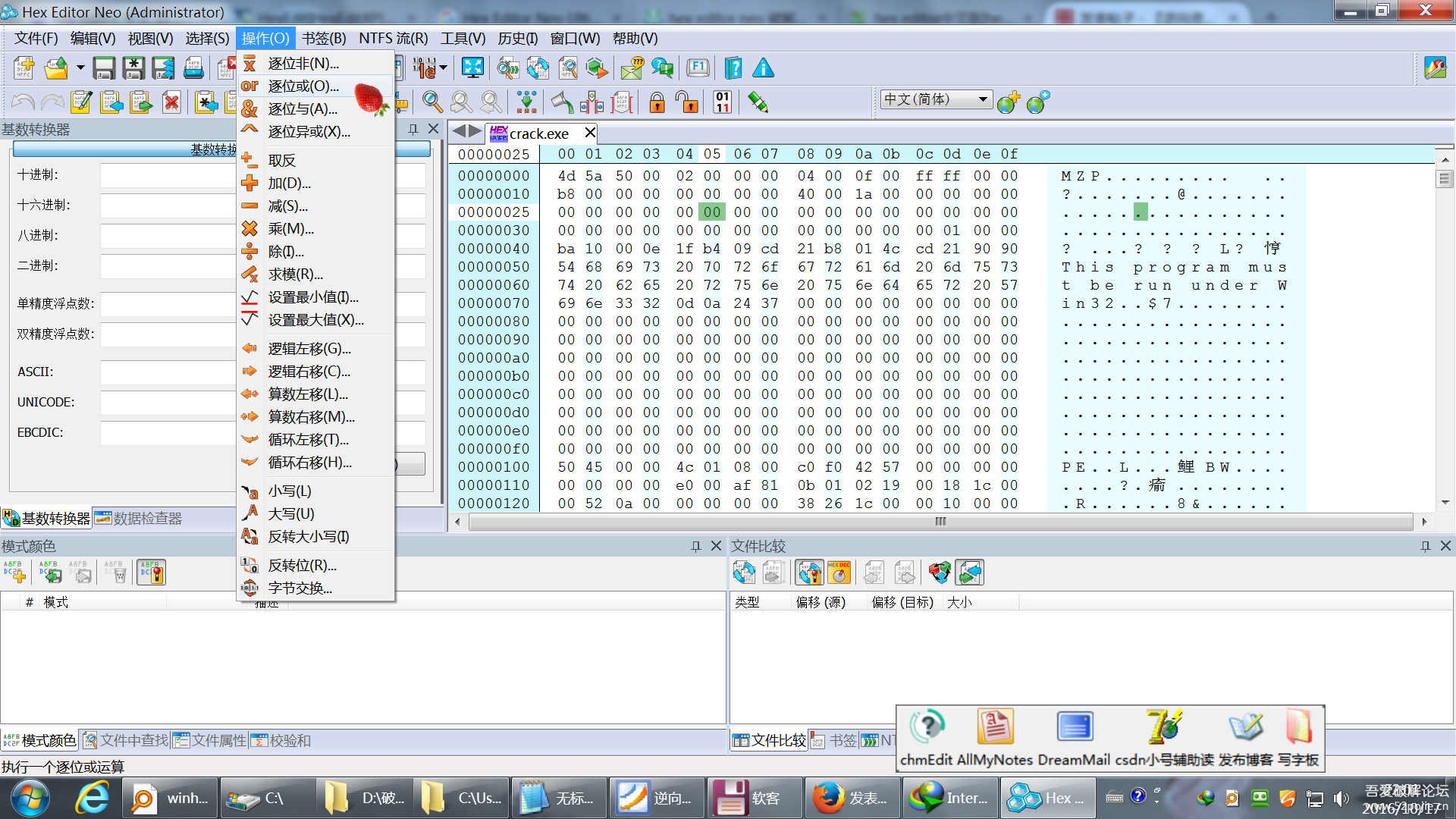Click the Full screen toolbar icon
The image size is (1456, 819).
click(472, 68)
